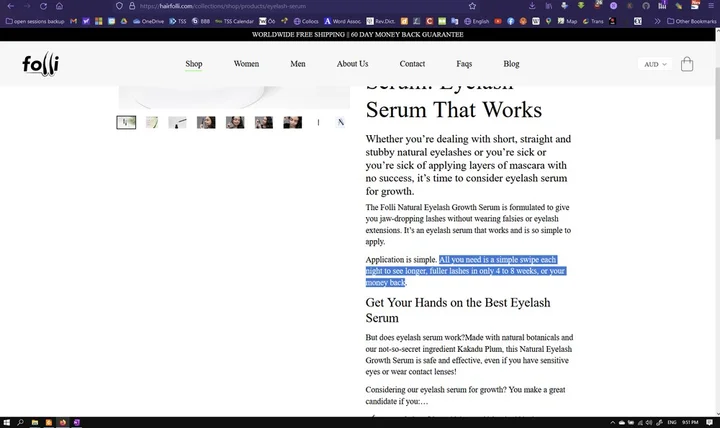The width and height of the screenshot is (720, 428).
Task: Open the Rev.Dict. bookmark
Action: point(381,21)
